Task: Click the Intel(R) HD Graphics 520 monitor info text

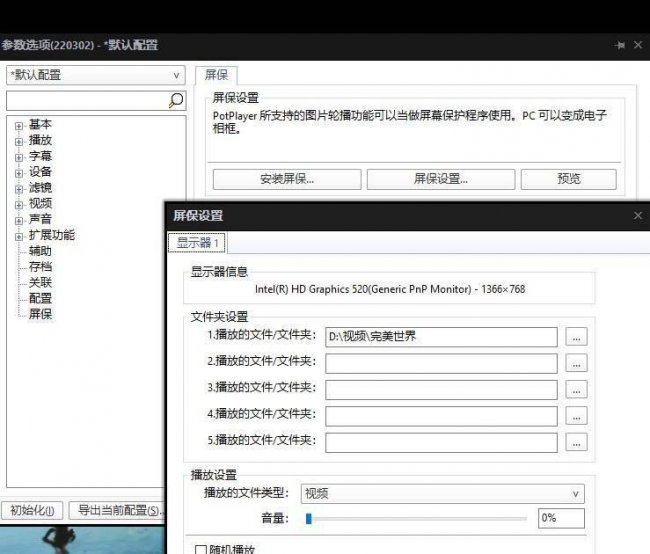Action: pos(390,289)
